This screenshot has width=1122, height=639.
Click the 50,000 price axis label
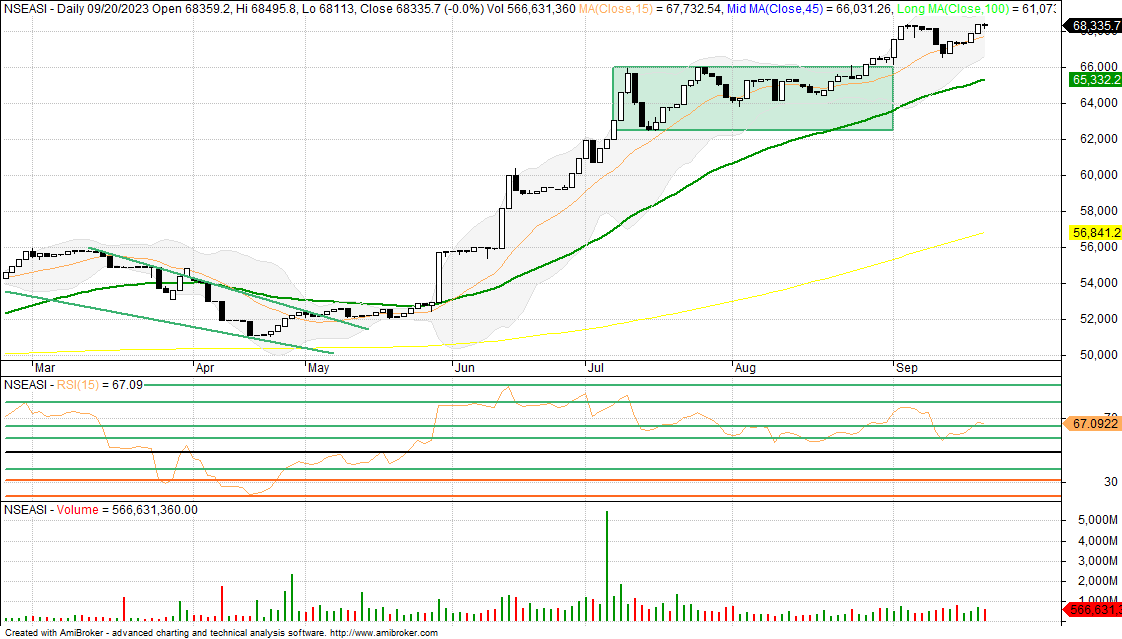pos(1097,355)
